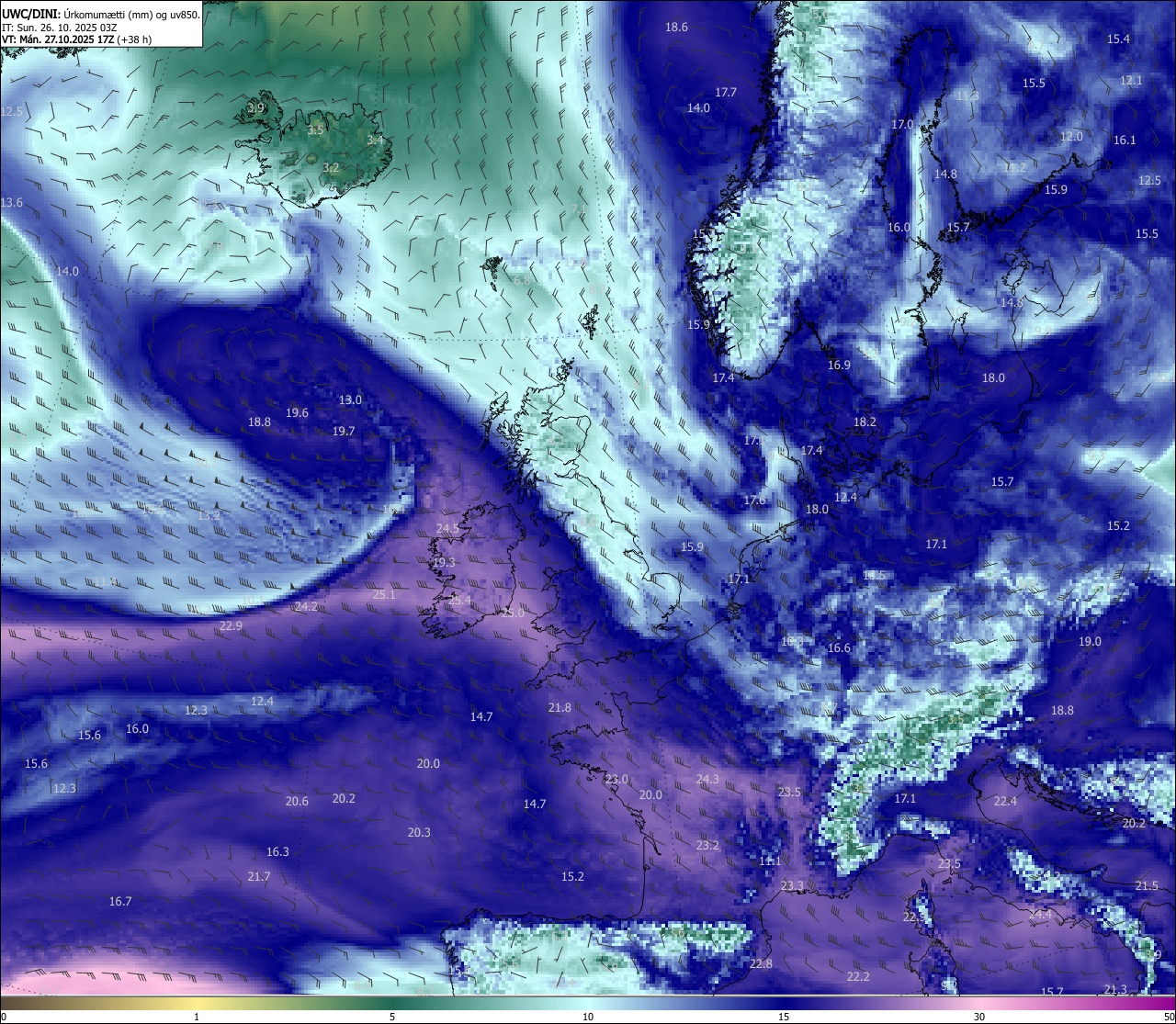Click the '23.3' value on the map
Image resolution: width=1176 pixels, height=1024 pixels.
click(x=792, y=886)
